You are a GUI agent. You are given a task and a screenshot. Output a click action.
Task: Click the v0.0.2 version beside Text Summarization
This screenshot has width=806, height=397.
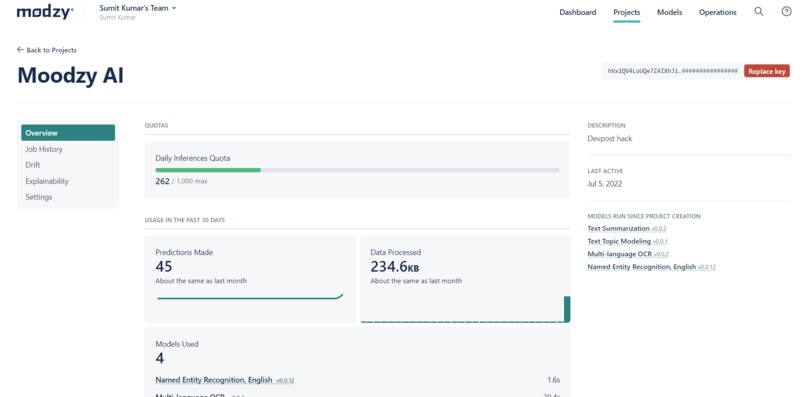[x=659, y=228]
